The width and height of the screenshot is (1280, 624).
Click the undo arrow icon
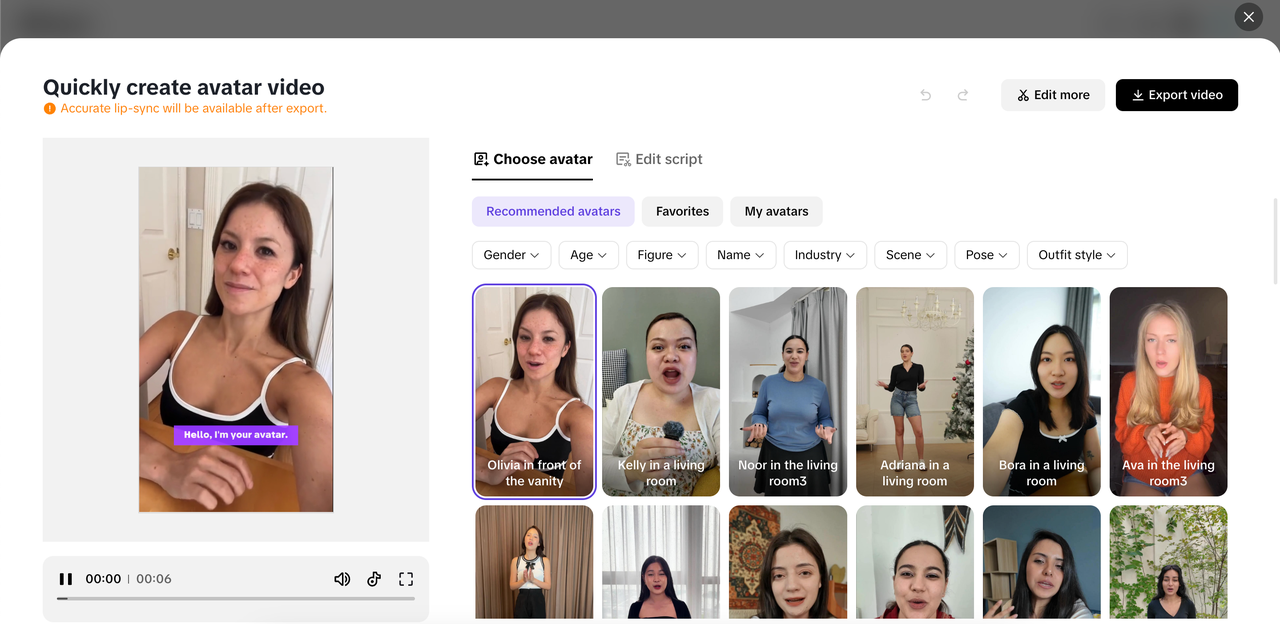click(925, 95)
